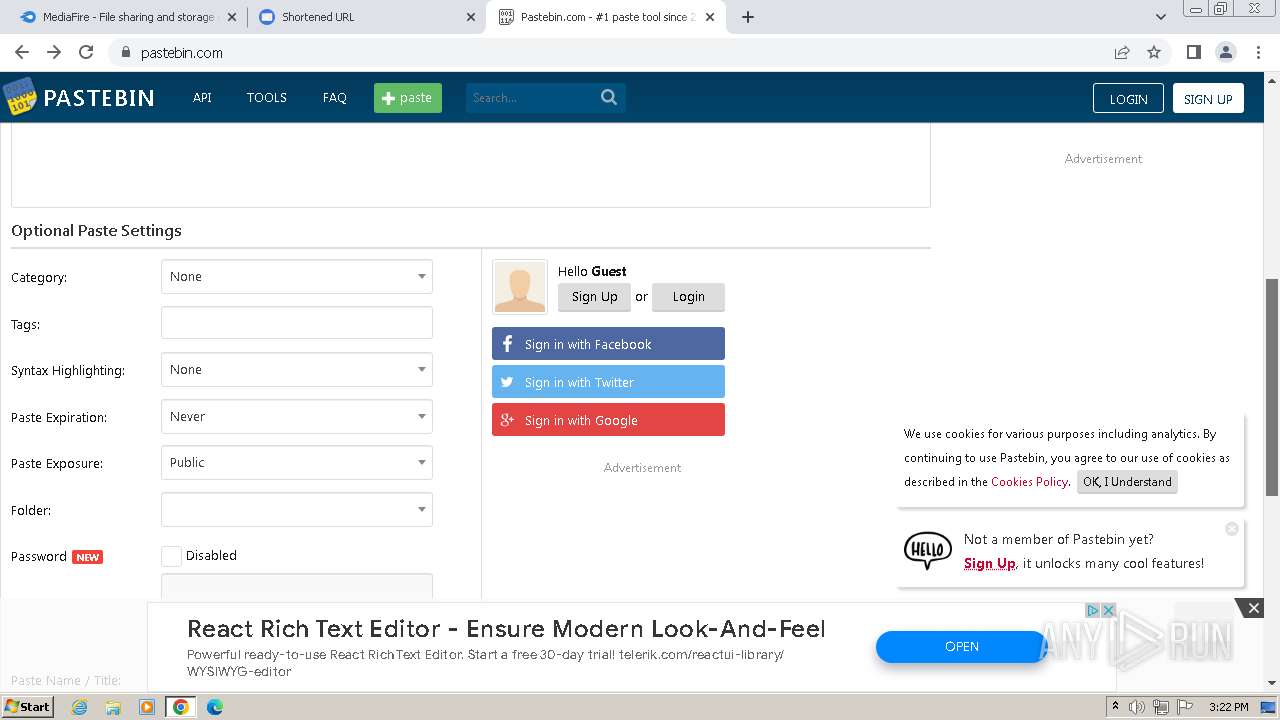Click the volume icon in system tray
Image resolution: width=1280 pixels, height=720 pixels.
1137,707
